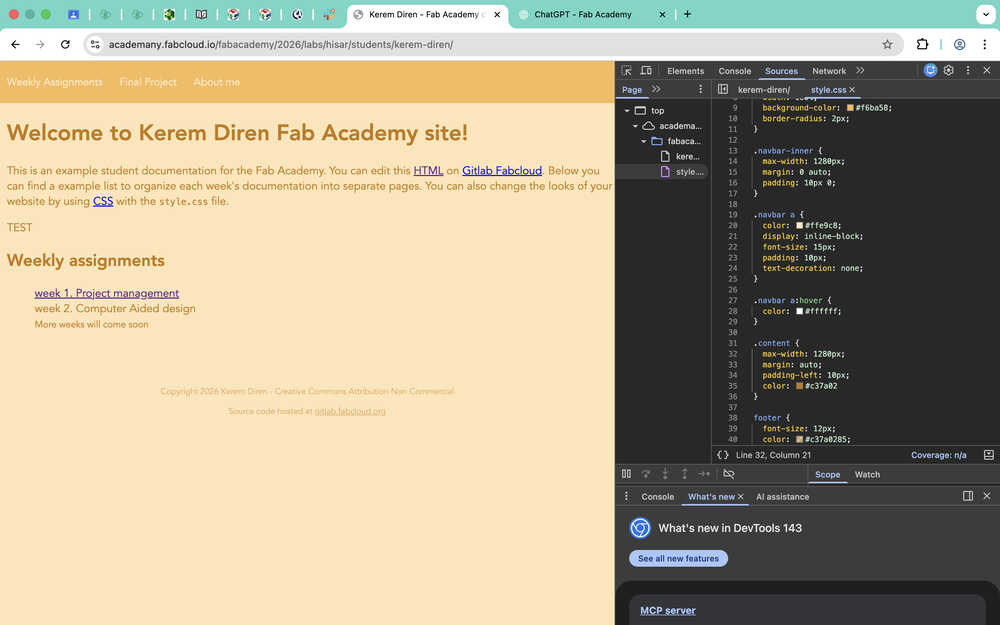Image resolution: width=1000 pixels, height=625 pixels.
Task: Click See all new features button
Action: click(678, 558)
